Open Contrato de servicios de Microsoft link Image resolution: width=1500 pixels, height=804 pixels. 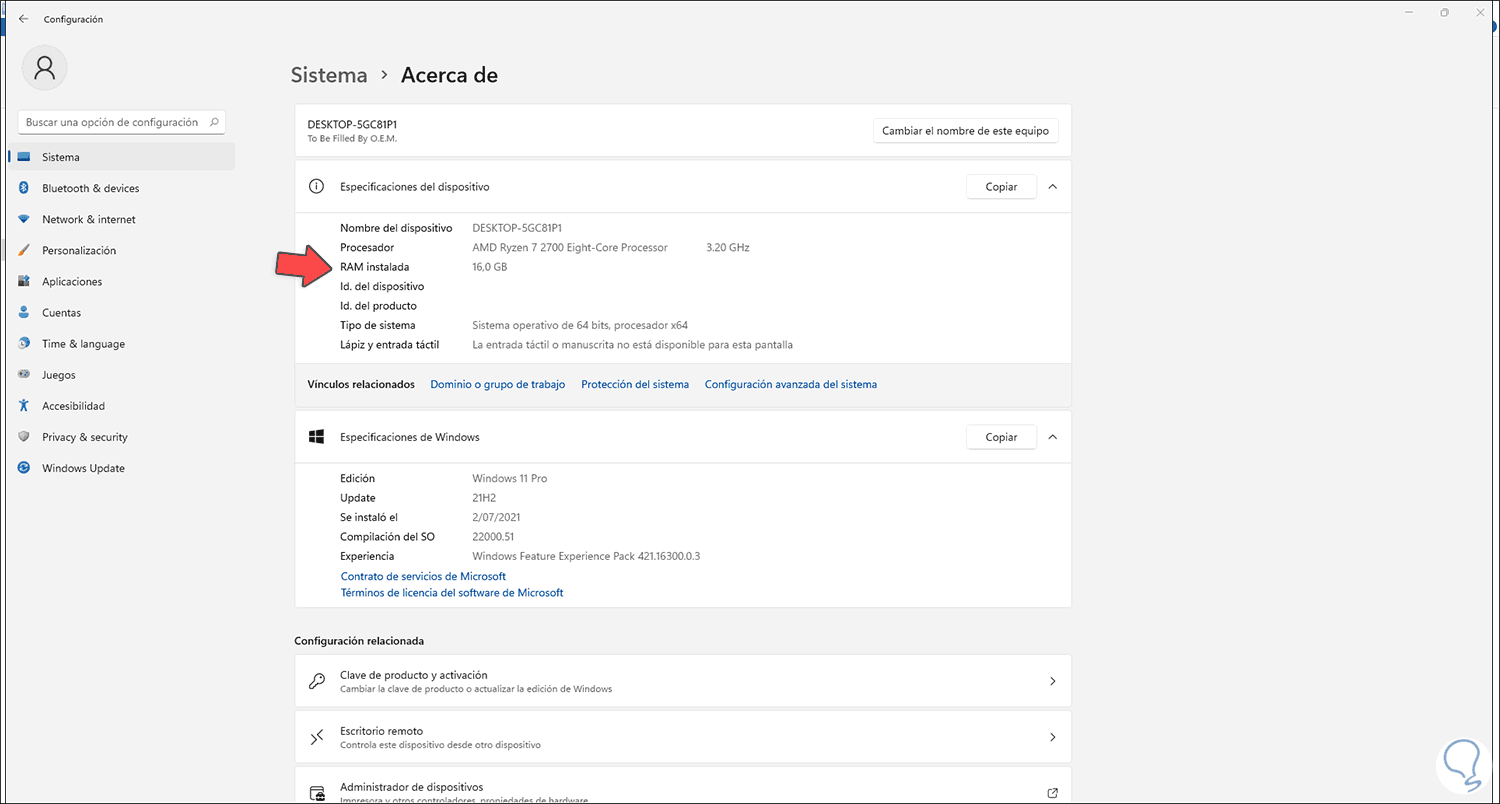click(423, 576)
